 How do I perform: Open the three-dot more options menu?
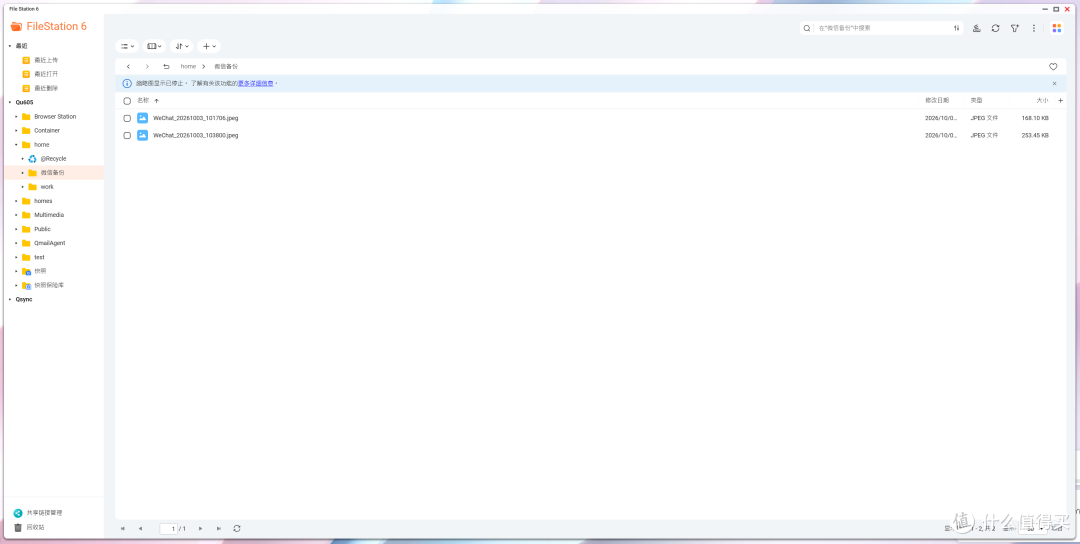point(1034,28)
